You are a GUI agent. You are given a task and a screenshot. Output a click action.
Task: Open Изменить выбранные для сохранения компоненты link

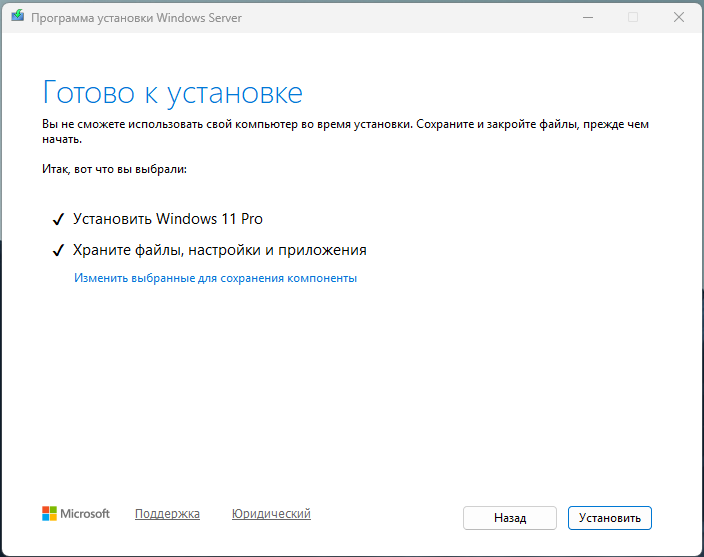pyautogui.click(x=215, y=278)
